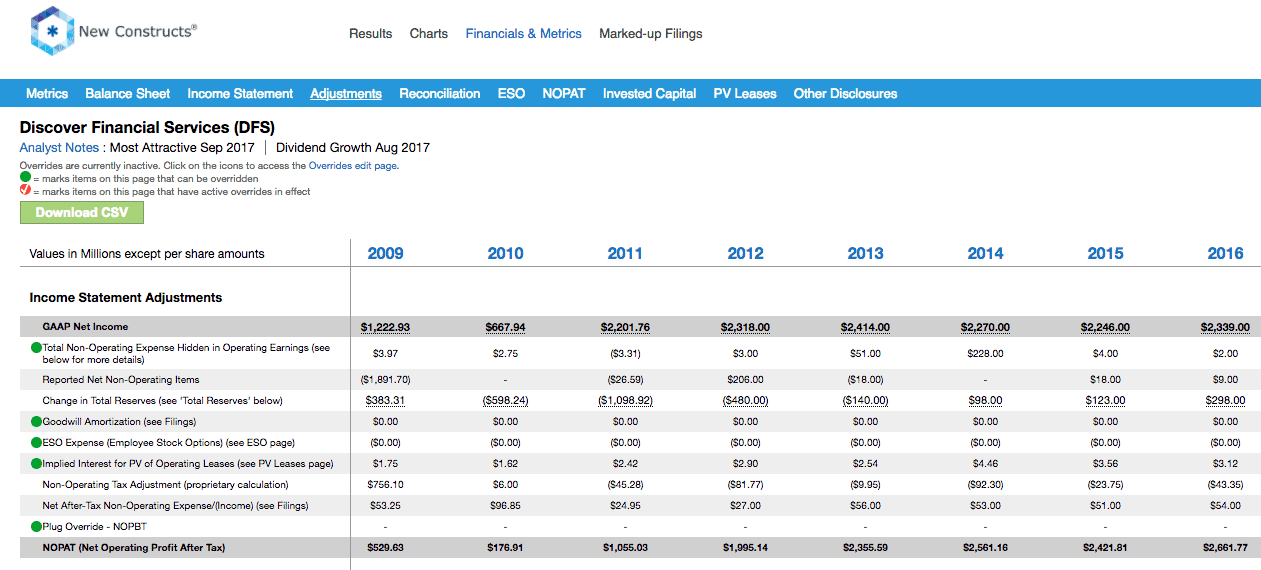The image size is (1261, 570).
Task: Click the NOPAT (Net Operating Profit After Tax) label
Action: (x=134, y=548)
